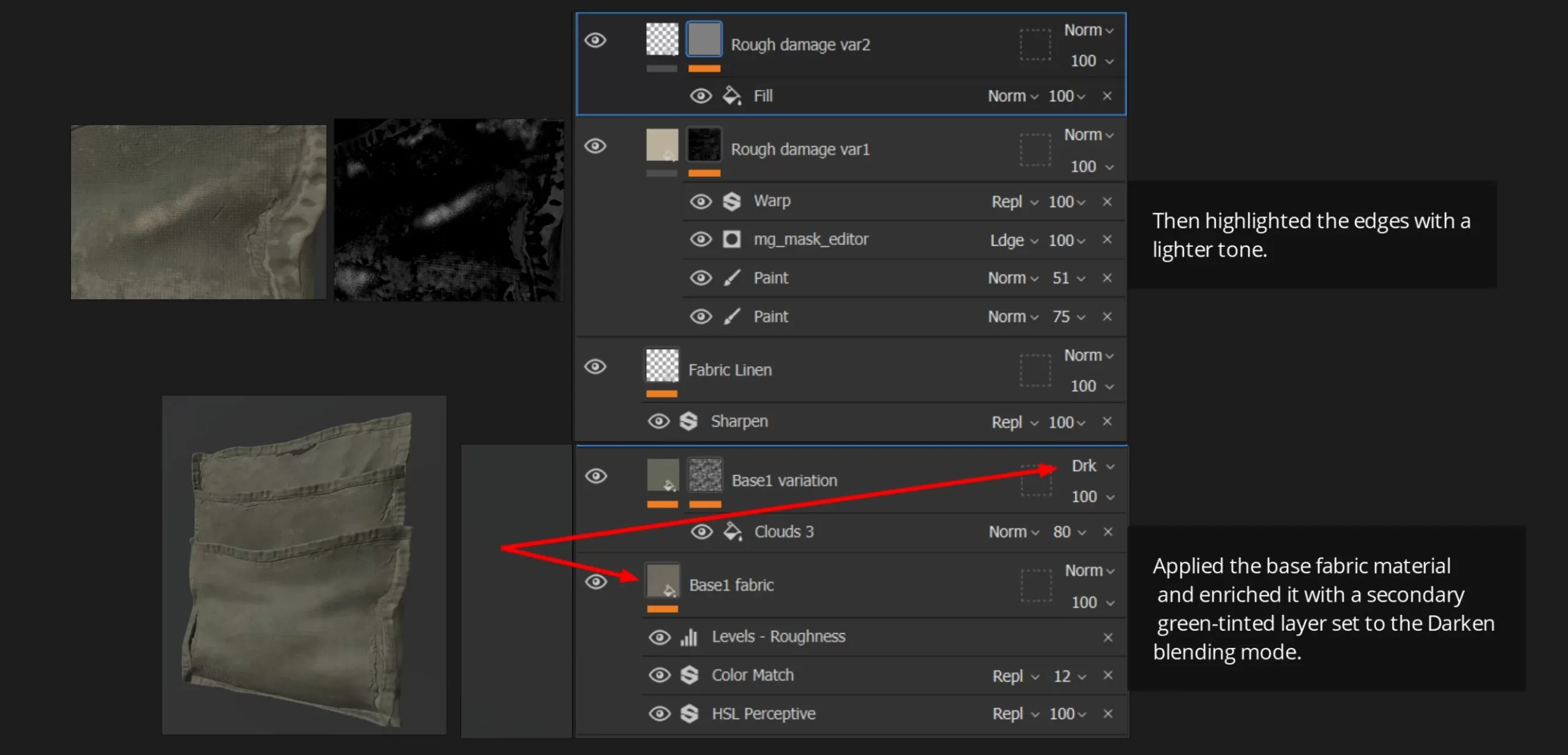Viewport: 1568px width, 755px height.
Task: Select the Fabric Linen layer name
Action: [730, 370]
